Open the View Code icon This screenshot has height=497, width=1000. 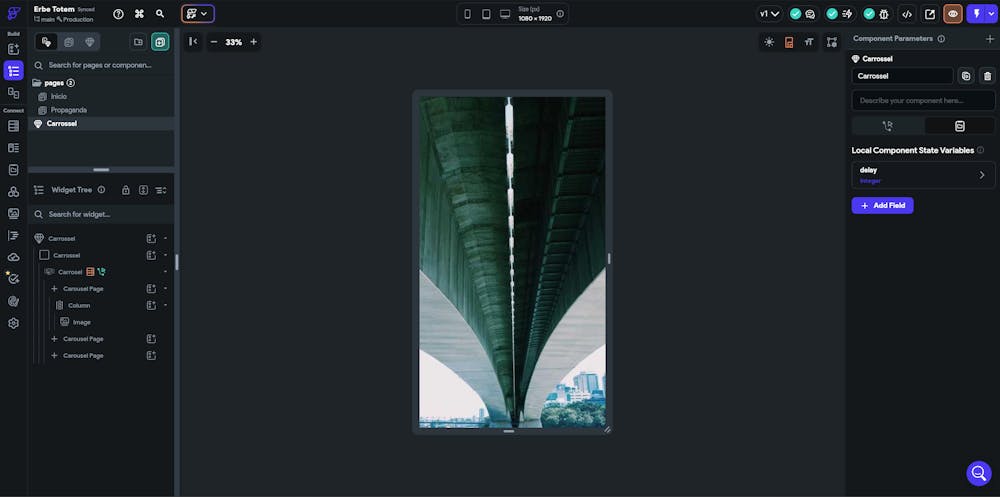[x=907, y=14]
